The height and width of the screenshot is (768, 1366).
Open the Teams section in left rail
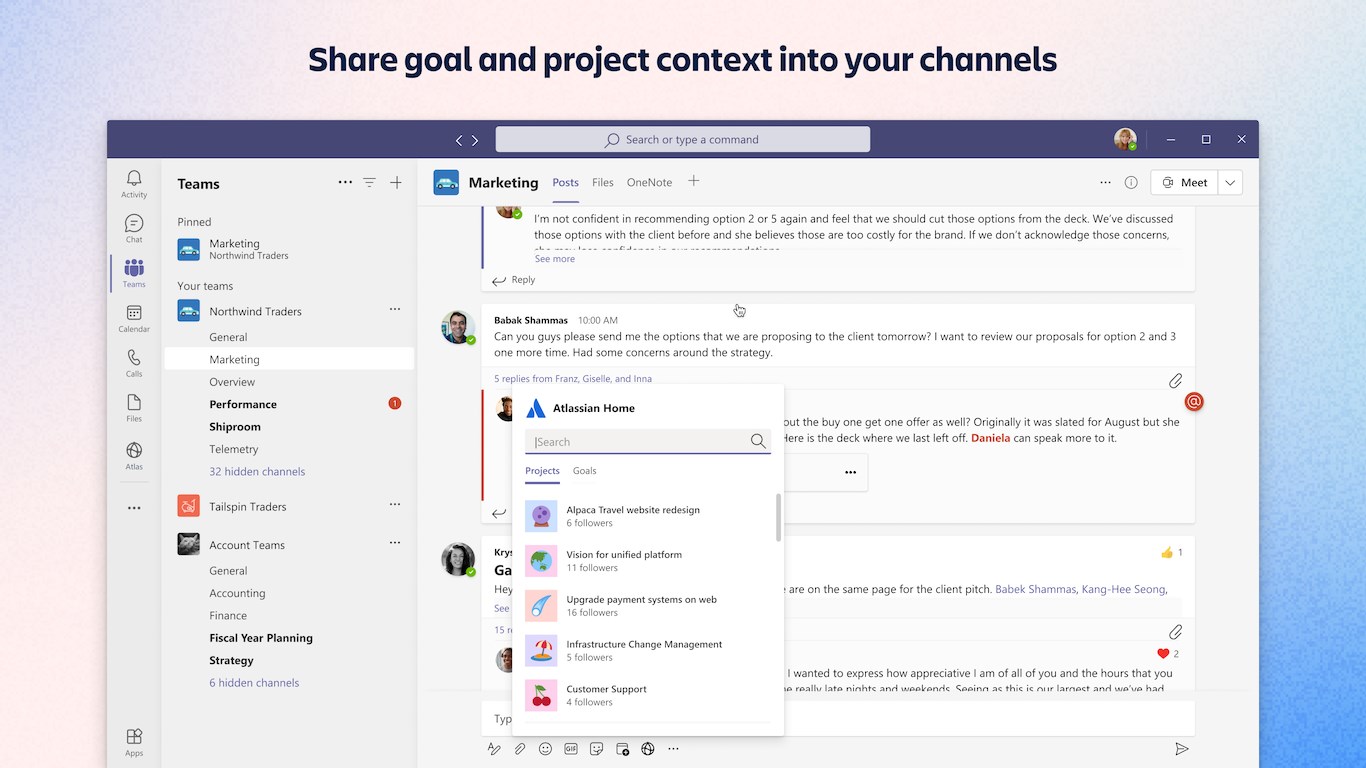pyautogui.click(x=134, y=273)
